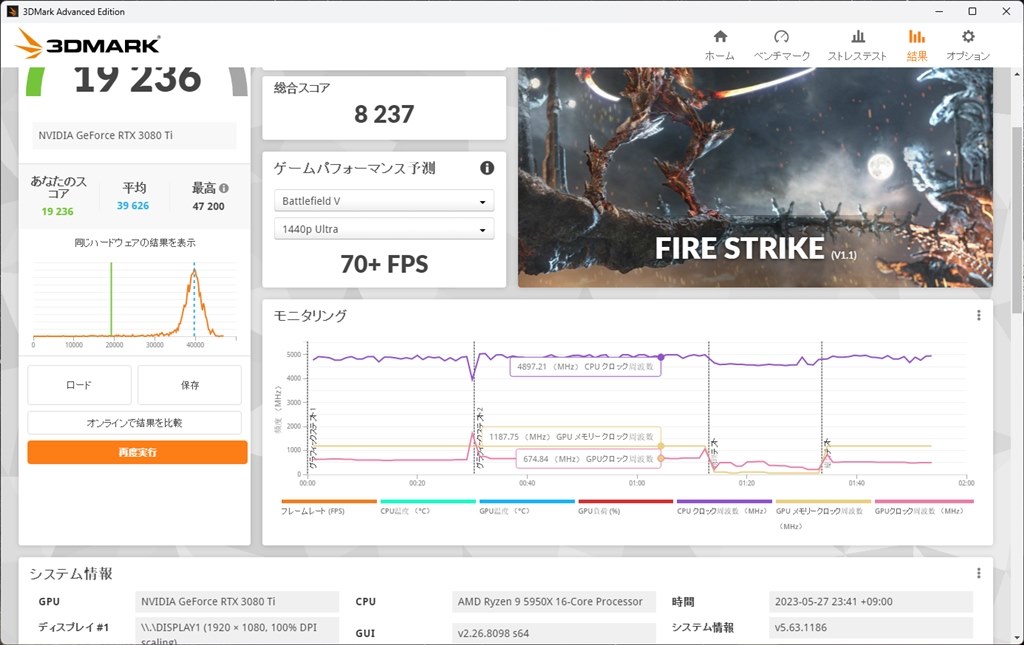Click the info icon next to 最高
Image resolution: width=1024 pixels, height=645 pixels.
click(224, 188)
